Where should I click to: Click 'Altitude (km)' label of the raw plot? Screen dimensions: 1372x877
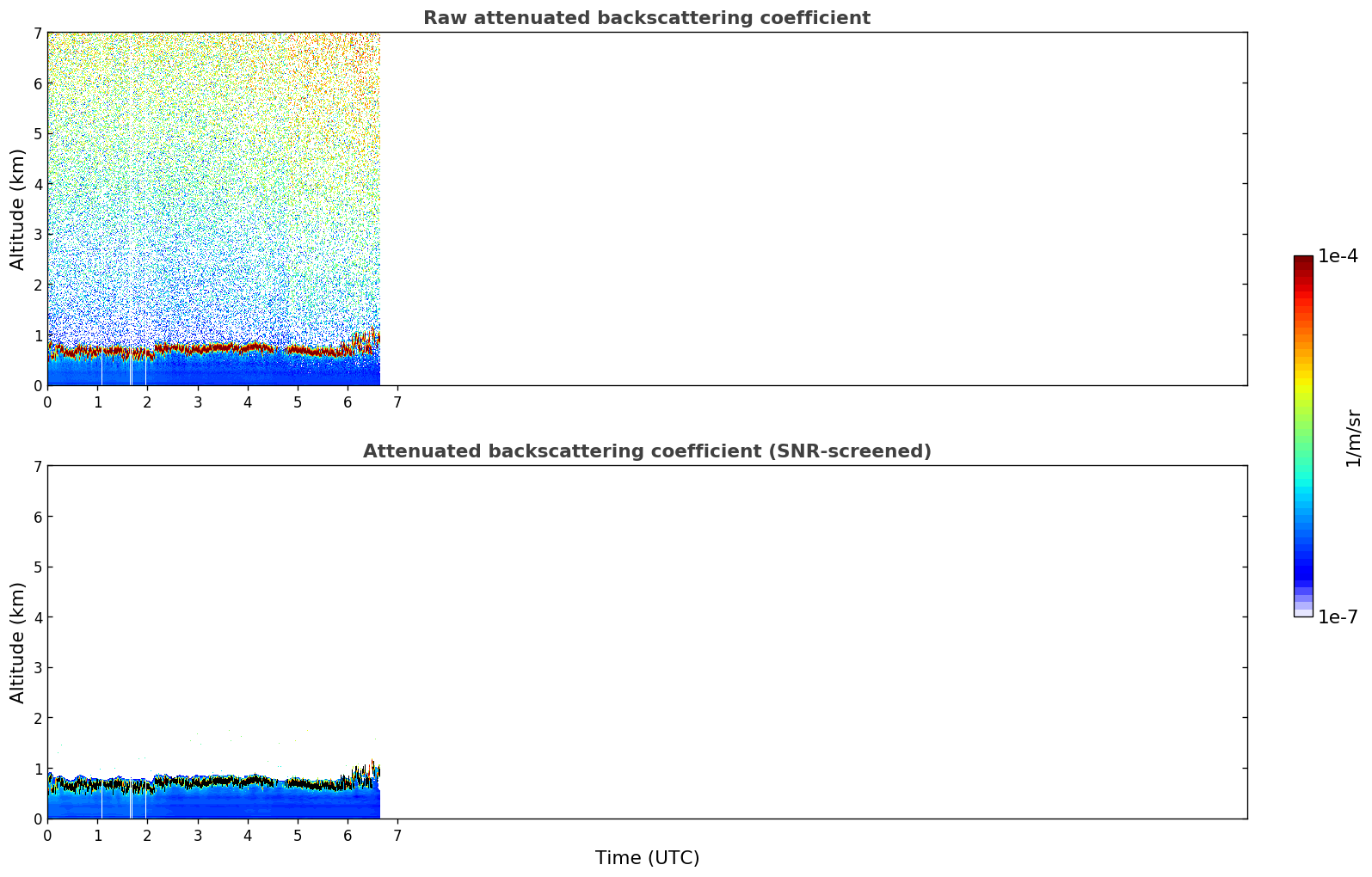pos(18,209)
